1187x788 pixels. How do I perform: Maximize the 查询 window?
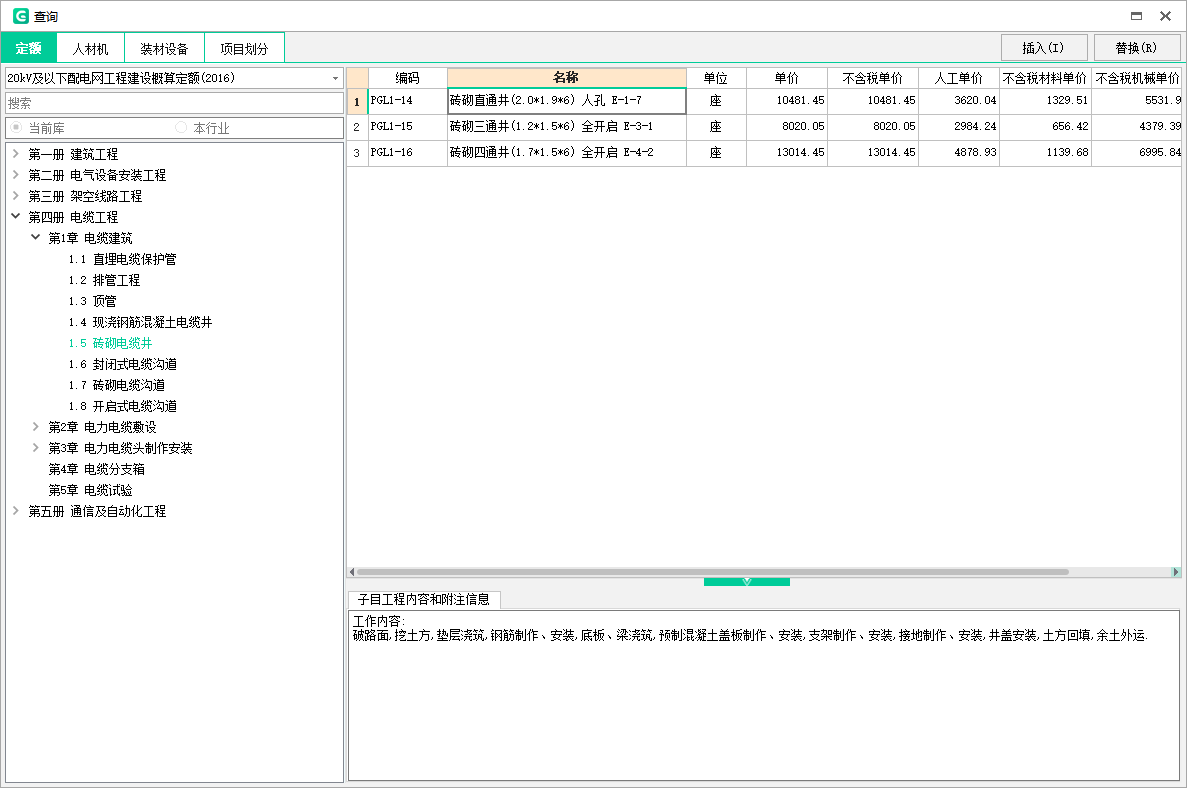tap(1136, 16)
